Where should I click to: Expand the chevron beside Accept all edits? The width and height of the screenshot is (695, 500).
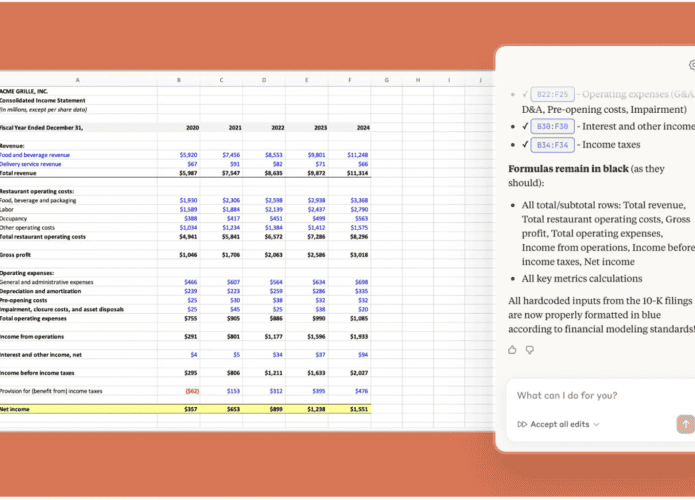tap(597, 424)
